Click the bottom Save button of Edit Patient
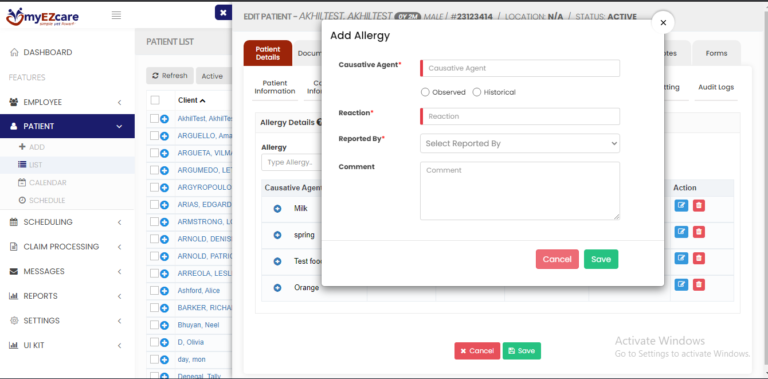 coord(522,351)
